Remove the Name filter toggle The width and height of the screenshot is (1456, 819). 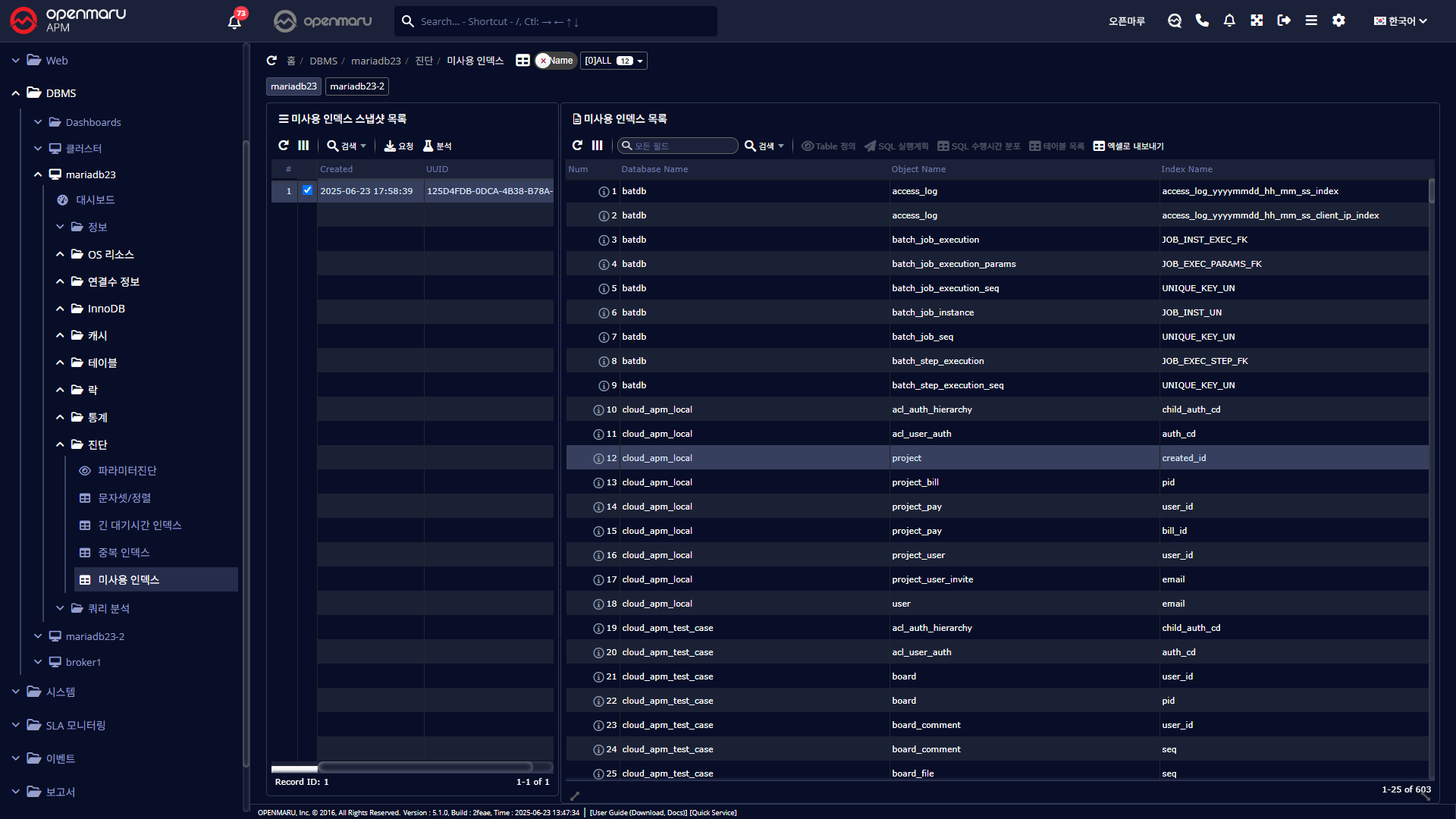coord(555,61)
